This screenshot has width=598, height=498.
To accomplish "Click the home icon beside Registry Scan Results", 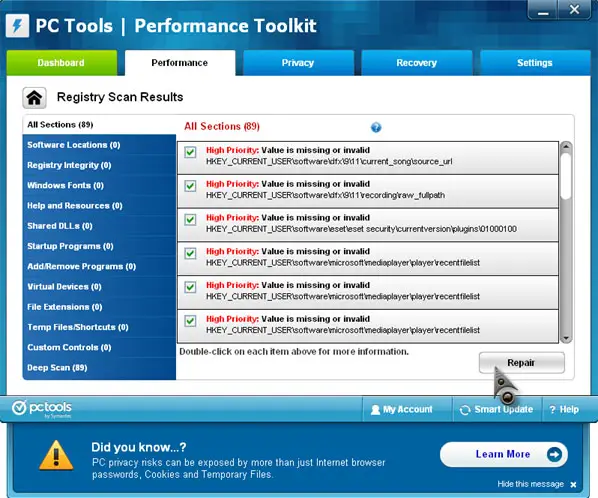I will point(34,98).
